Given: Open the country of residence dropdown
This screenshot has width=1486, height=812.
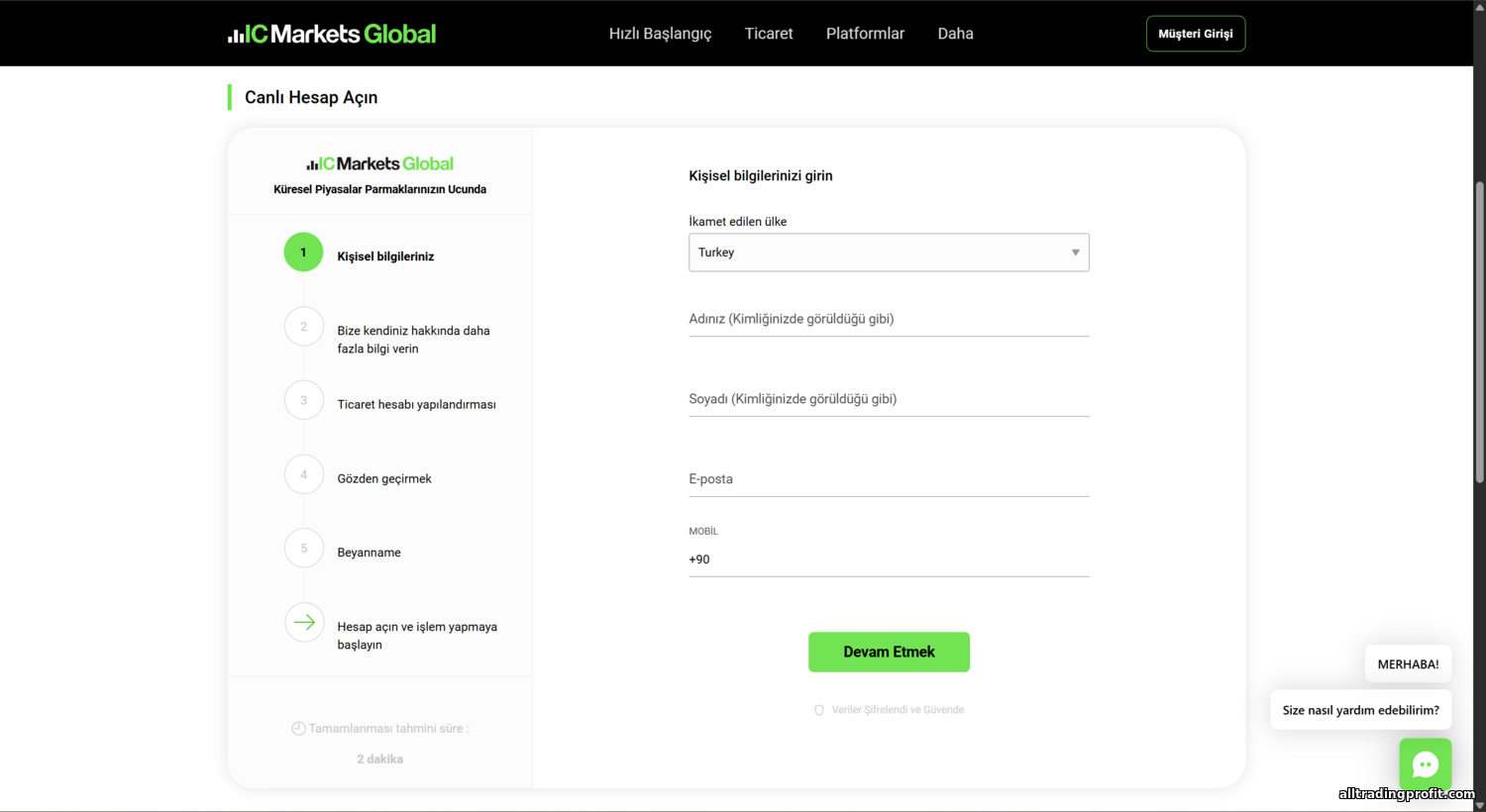Looking at the screenshot, I should pos(888,253).
